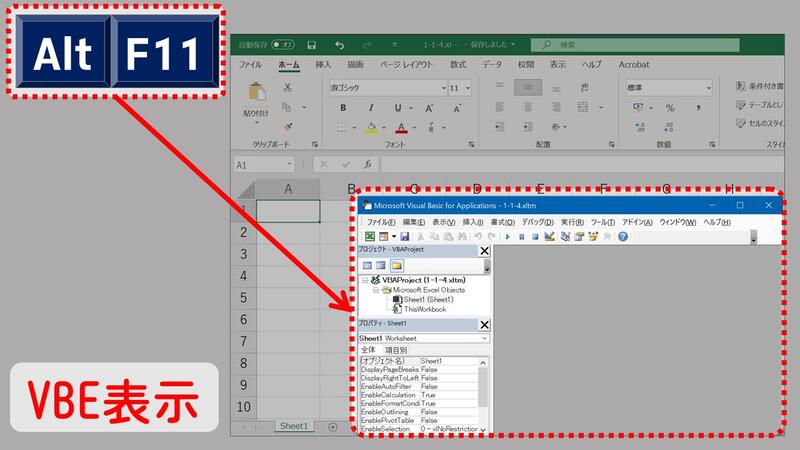Click the Find binoculars icon in VBE toolbar
This screenshot has height=450, width=800.
(x=462, y=236)
